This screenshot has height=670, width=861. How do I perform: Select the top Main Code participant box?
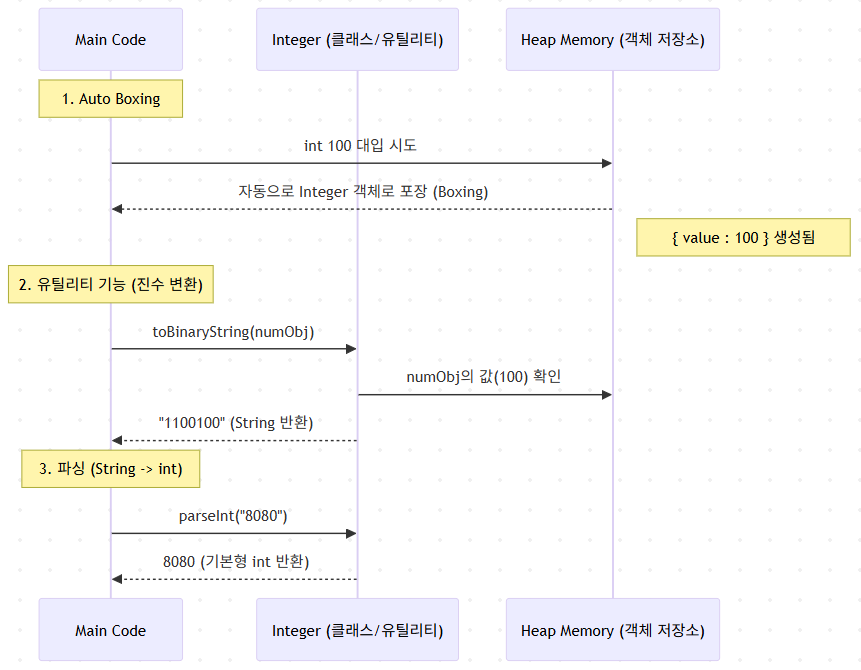110,40
